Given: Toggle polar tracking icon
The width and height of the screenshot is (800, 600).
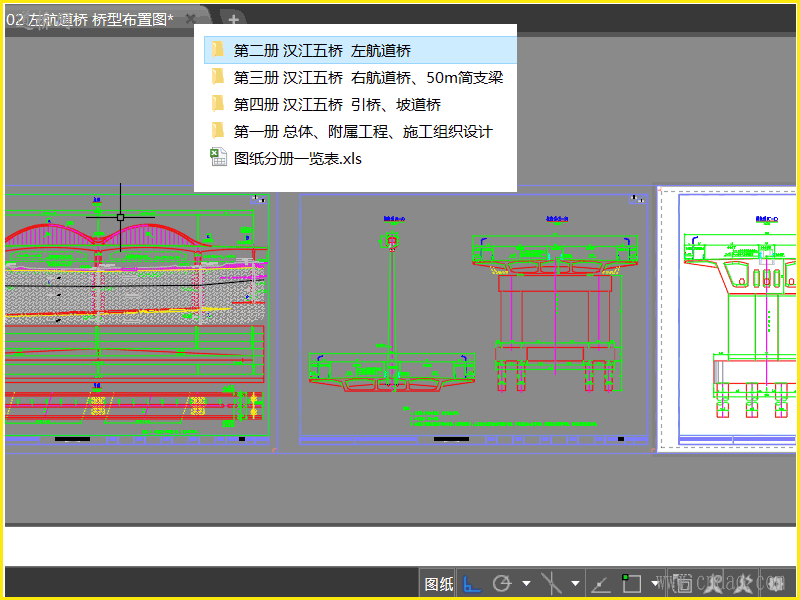Looking at the screenshot, I should coord(502,583).
